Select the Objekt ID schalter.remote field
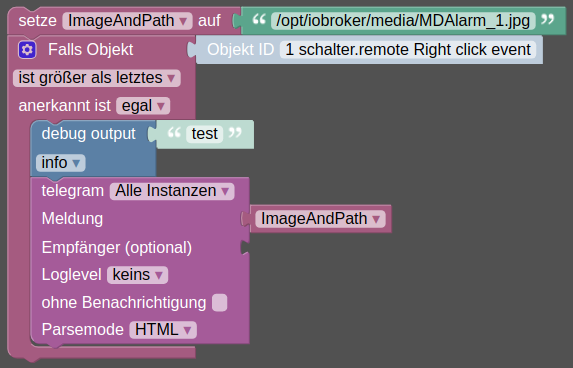This screenshot has width=573, height=368. [408, 50]
